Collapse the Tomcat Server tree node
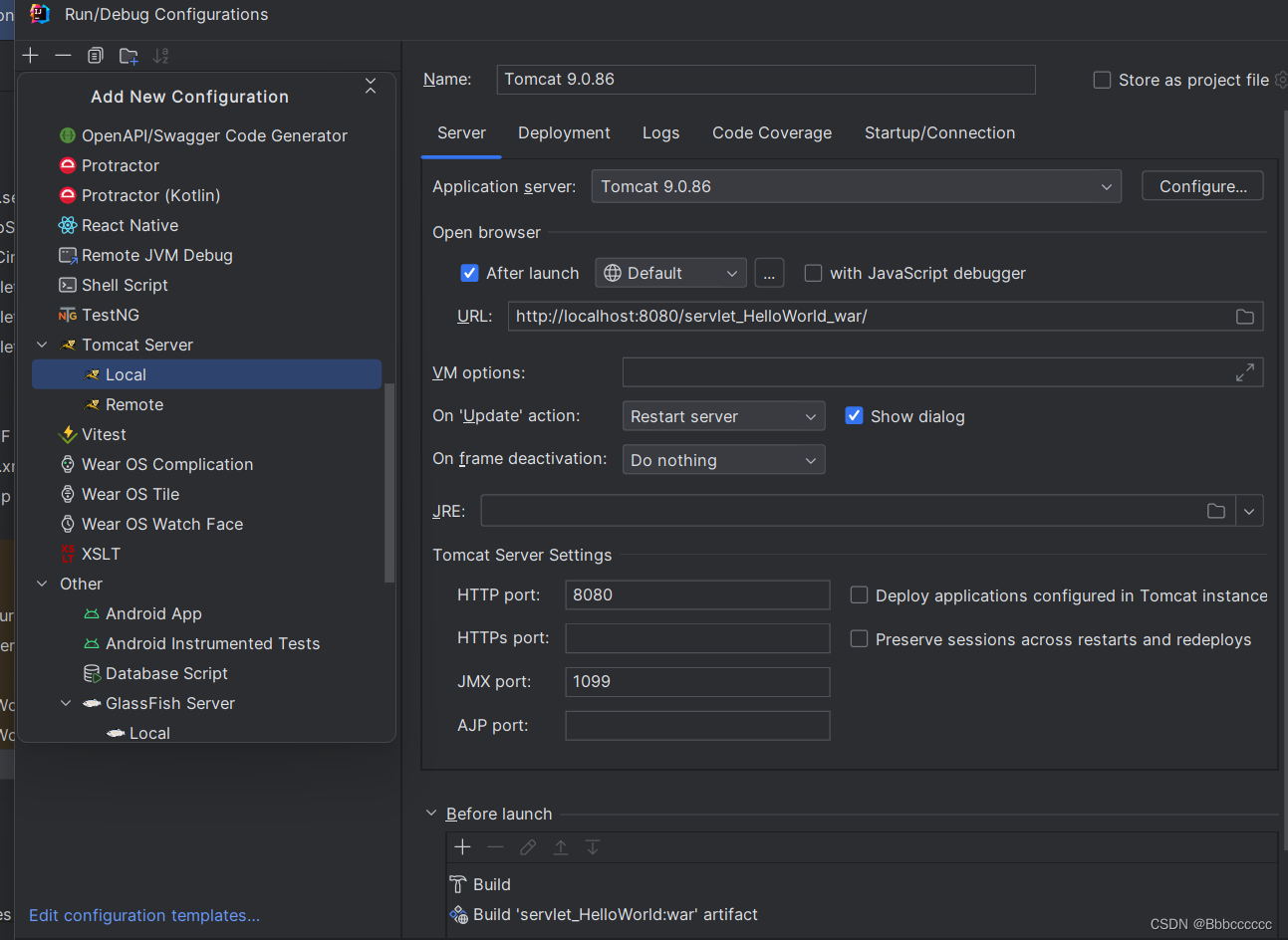Image resolution: width=1288 pixels, height=940 pixels. point(42,345)
